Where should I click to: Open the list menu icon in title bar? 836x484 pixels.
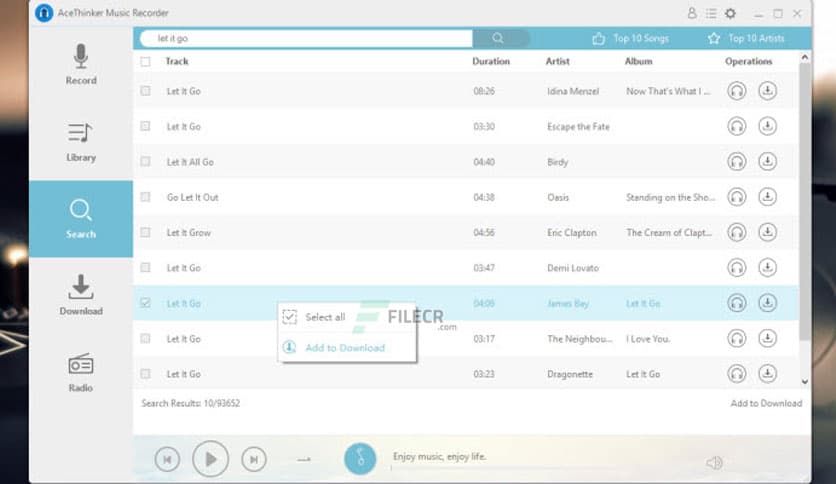click(x=711, y=13)
